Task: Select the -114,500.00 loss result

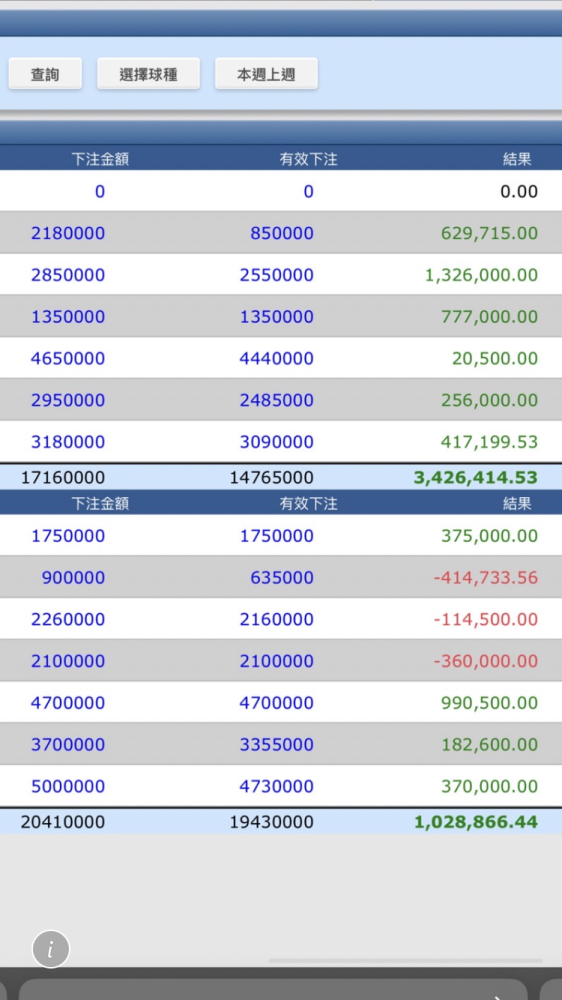Action: point(485,619)
